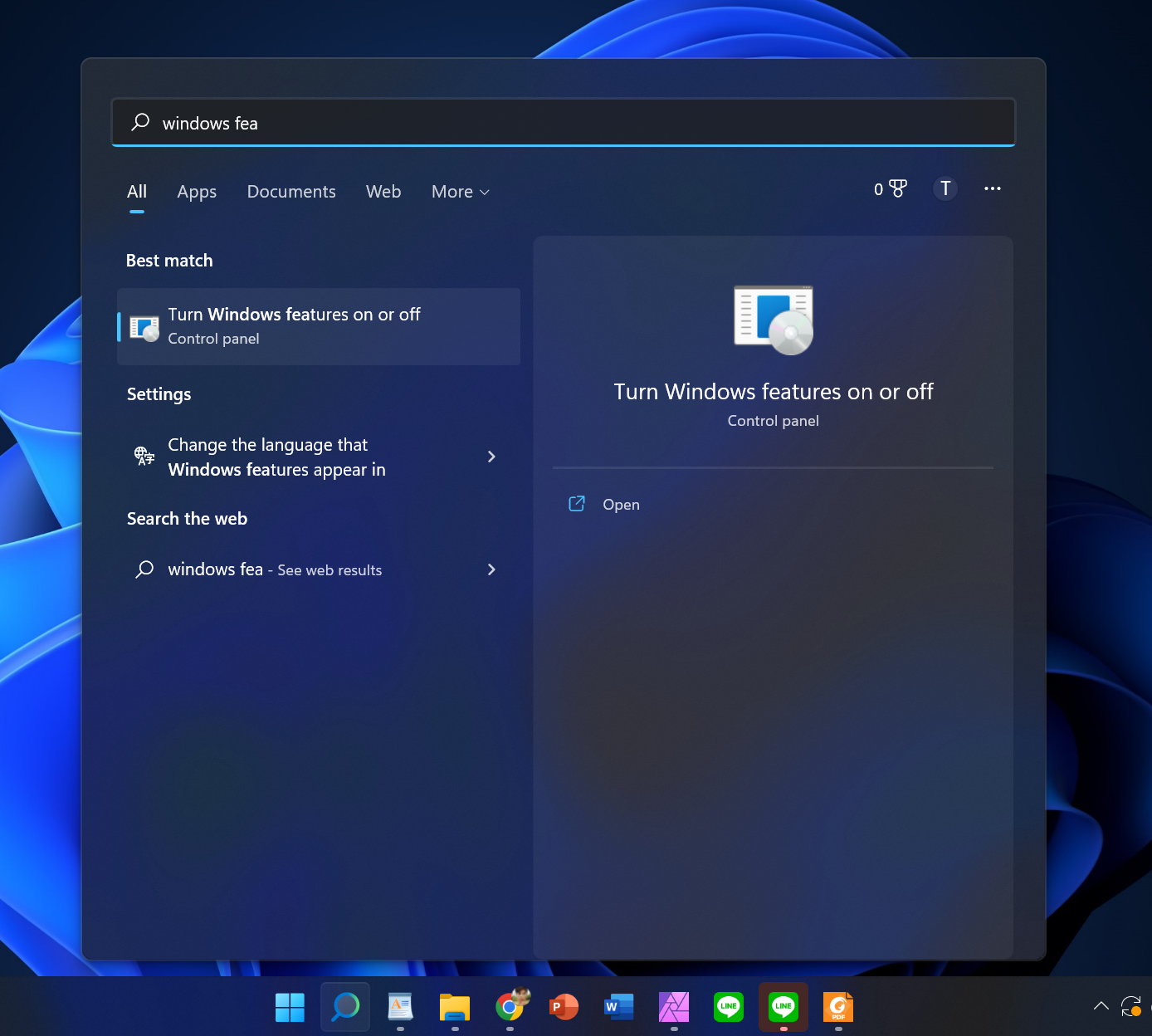Expand the More dropdown

pos(461,192)
